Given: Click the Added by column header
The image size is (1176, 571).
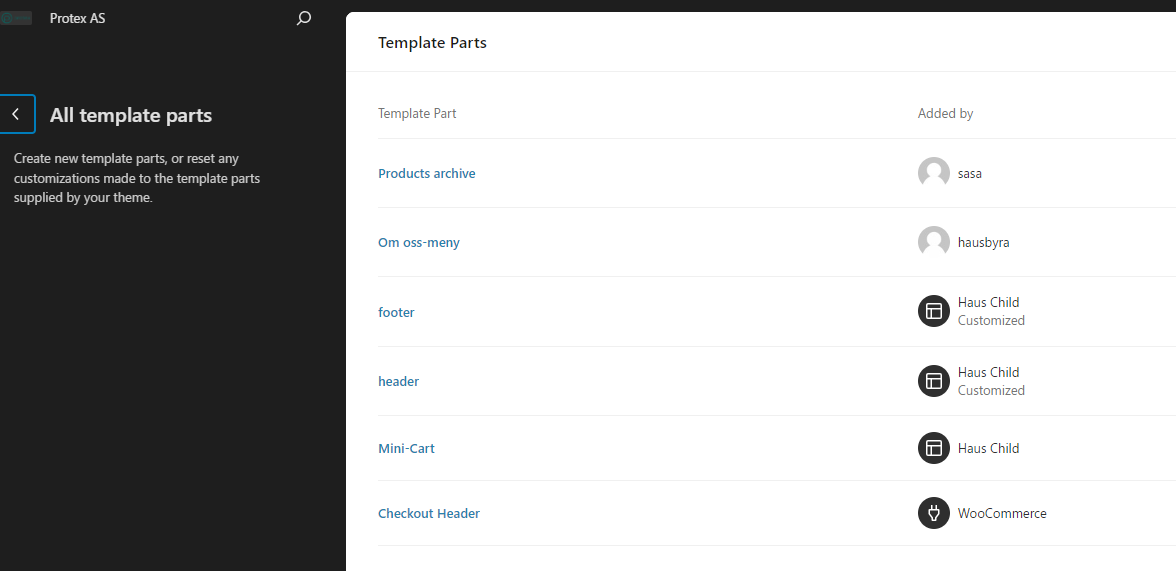Looking at the screenshot, I should pyautogui.click(x=945, y=113).
